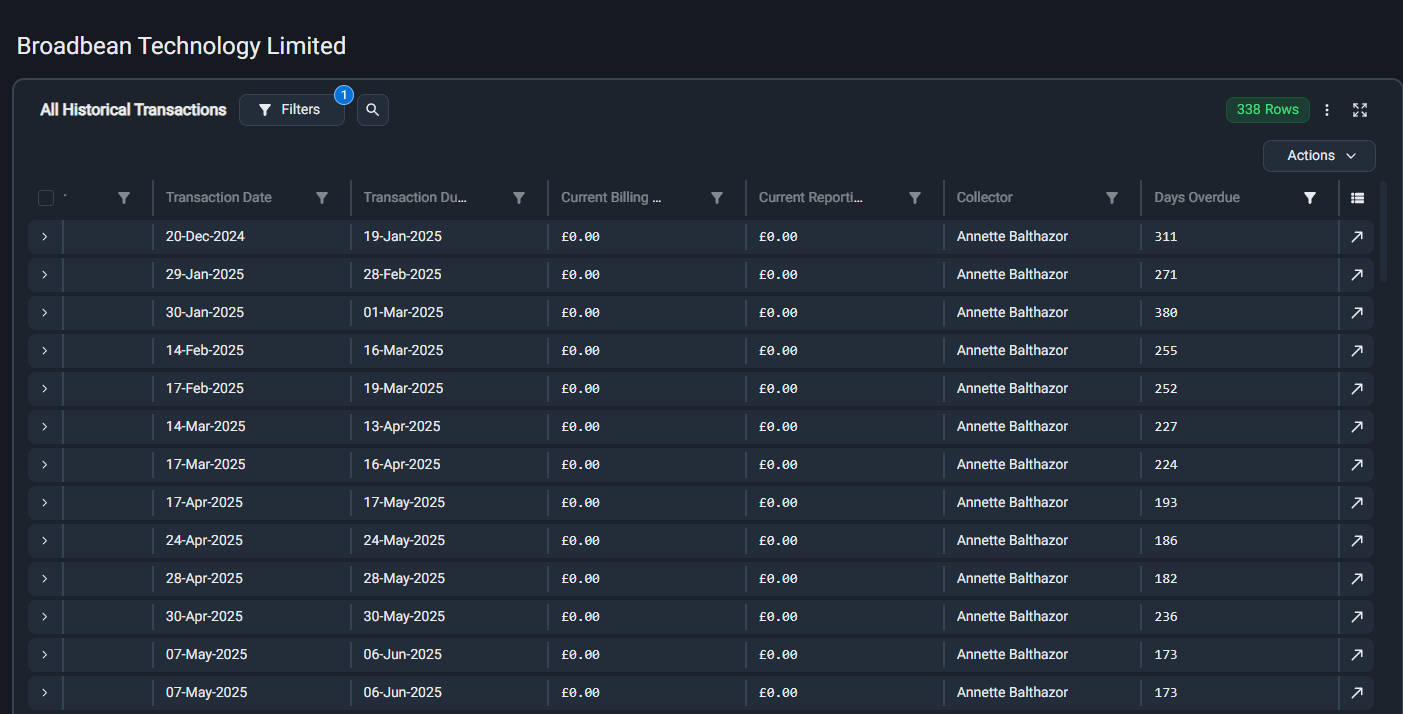1403x714 pixels.
Task: Click the All Historical Transactions title
Action: click(x=133, y=110)
